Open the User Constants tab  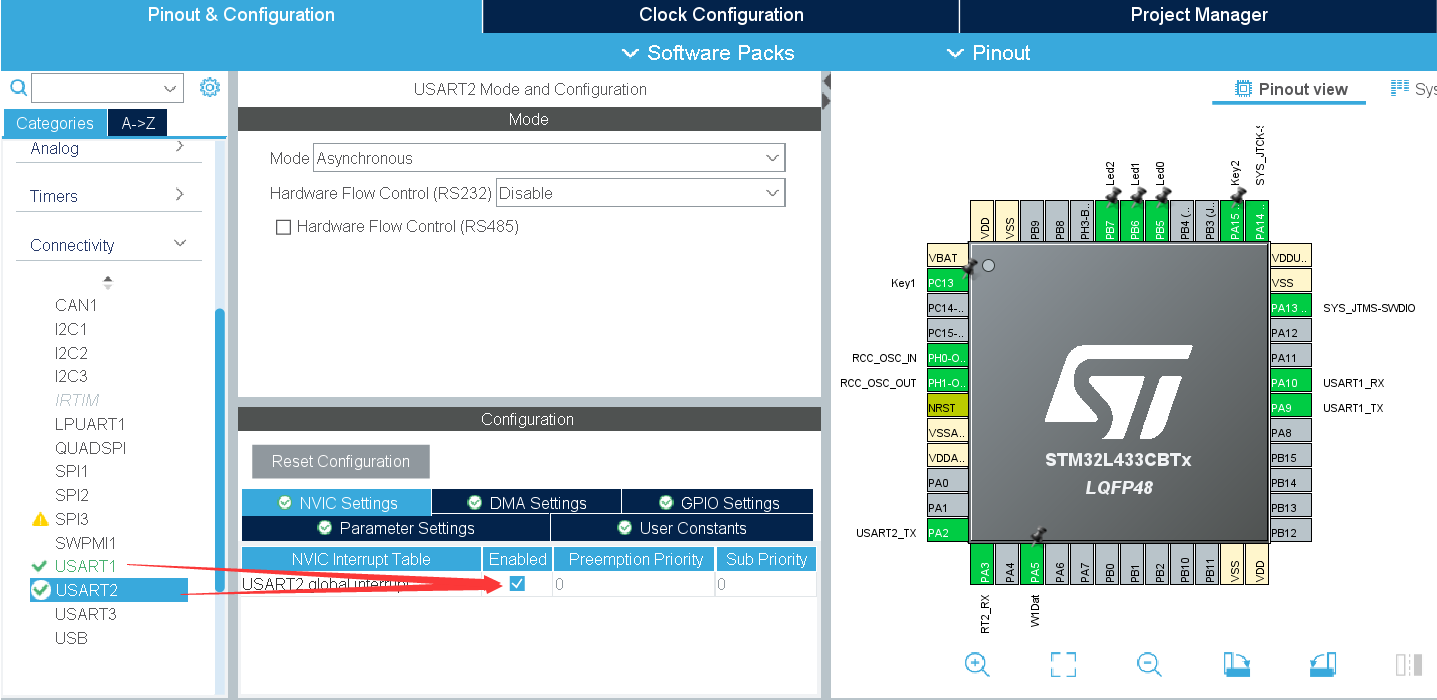point(682,528)
